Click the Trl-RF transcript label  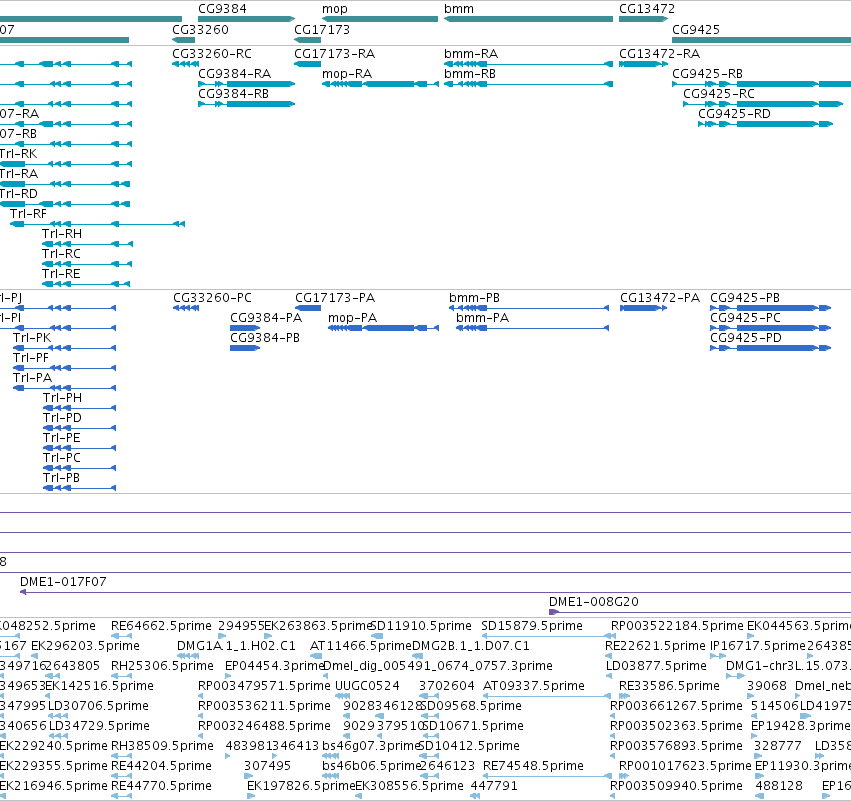(x=28, y=214)
